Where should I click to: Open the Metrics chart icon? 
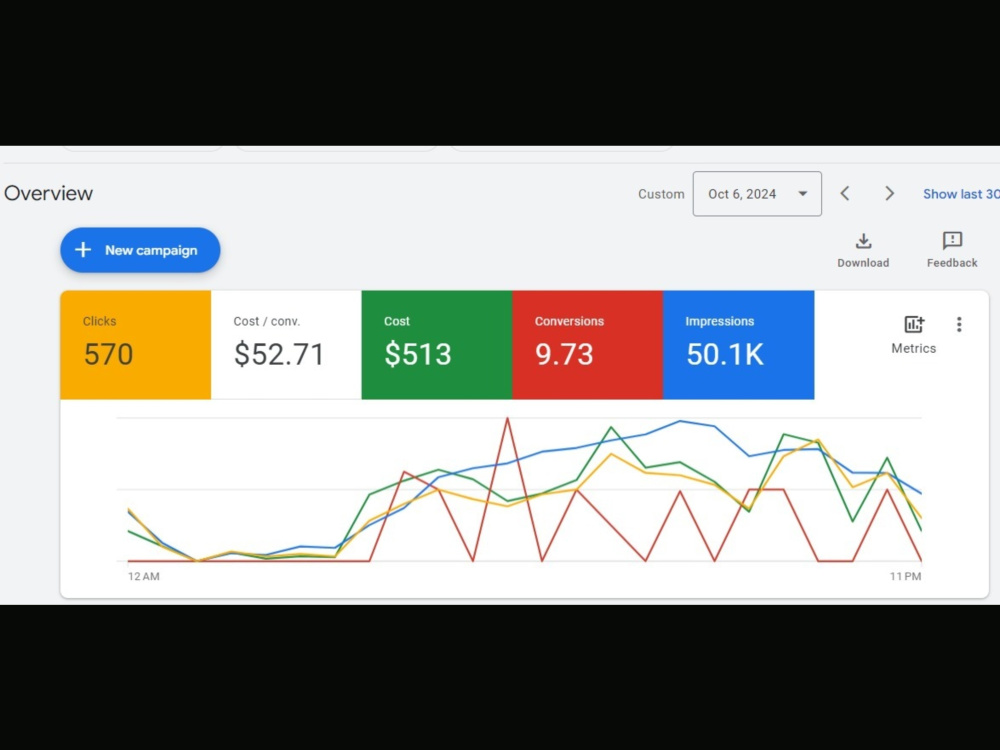pyautogui.click(x=914, y=325)
